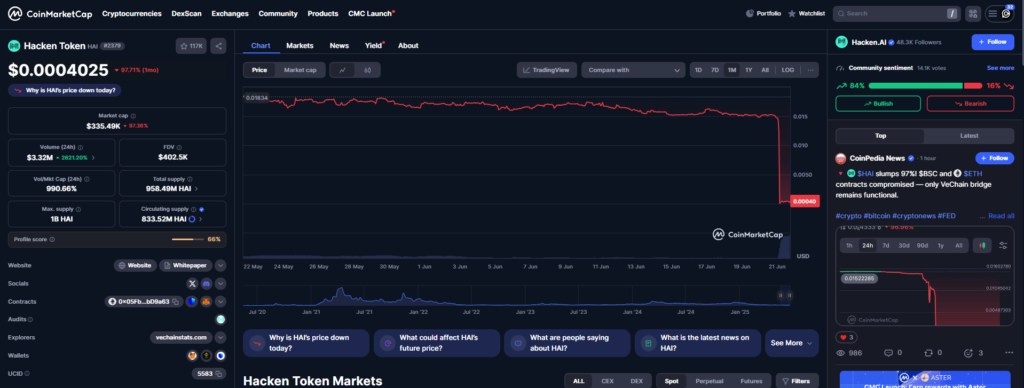Click the audit badge icon in Audits row
The height and width of the screenshot is (388, 1024).
click(221, 319)
